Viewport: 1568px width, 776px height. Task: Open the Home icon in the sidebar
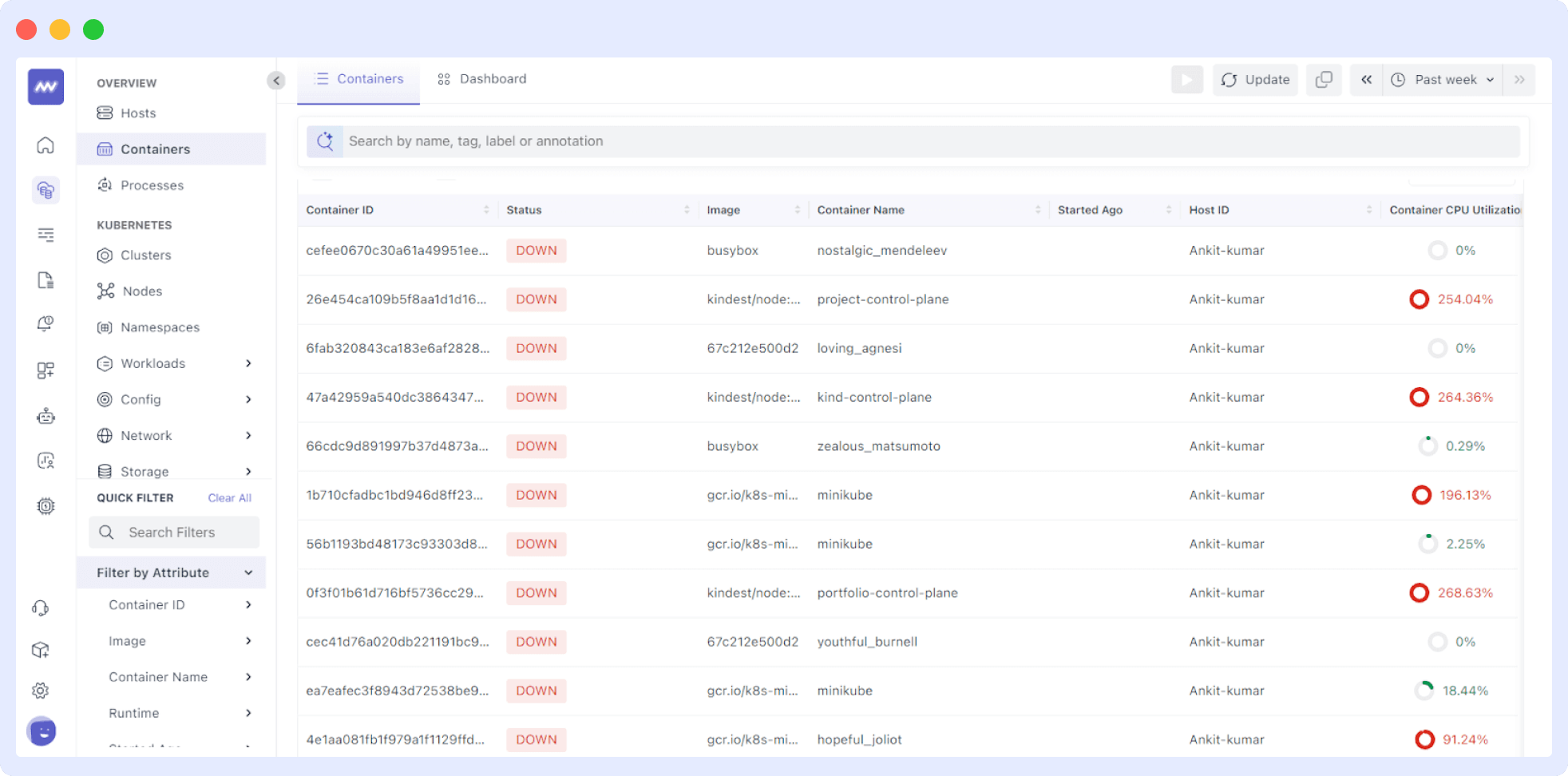click(46, 145)
